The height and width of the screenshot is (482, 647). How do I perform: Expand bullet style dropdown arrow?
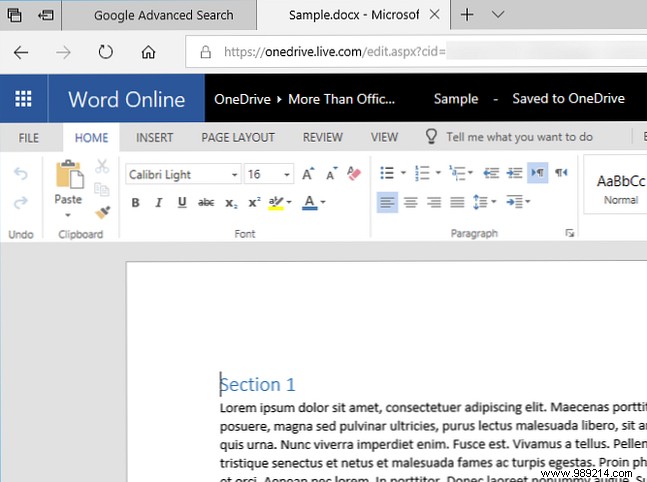pos(403,173)
